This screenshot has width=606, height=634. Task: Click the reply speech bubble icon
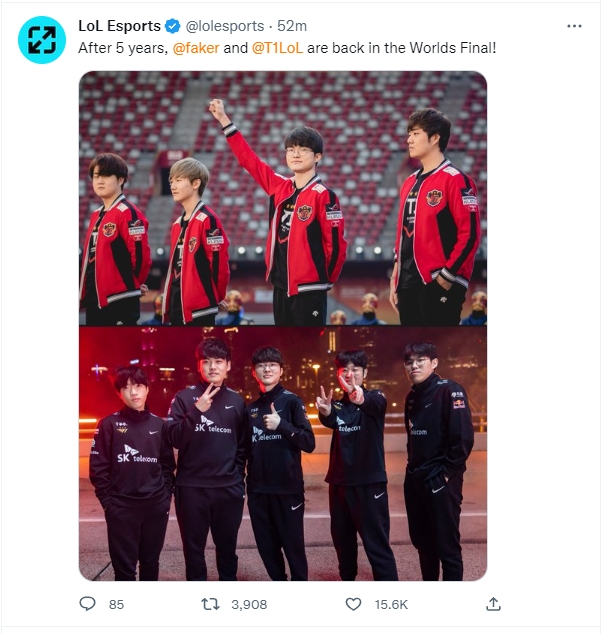(87, 604)
